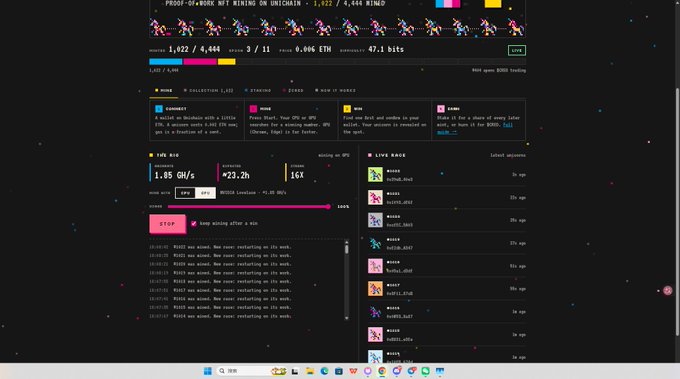Image resolution: width=680 pixels, height=379 pixels.
Task: Select CPU as the mining device
Action: [x=185, y=193]
